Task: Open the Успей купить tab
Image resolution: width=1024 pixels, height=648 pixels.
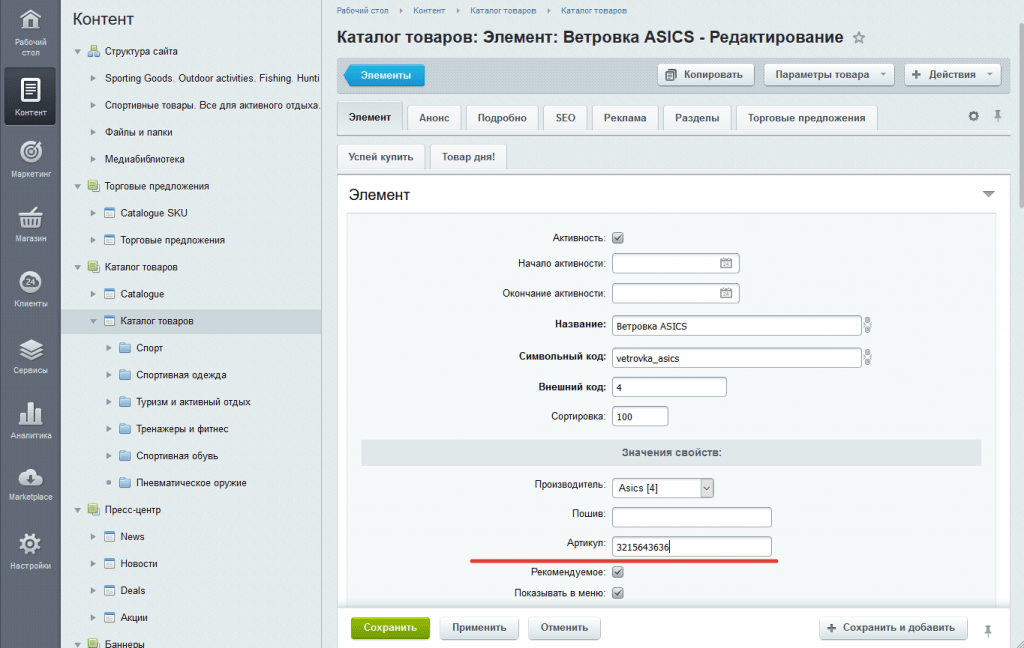Action: point(381,157)
